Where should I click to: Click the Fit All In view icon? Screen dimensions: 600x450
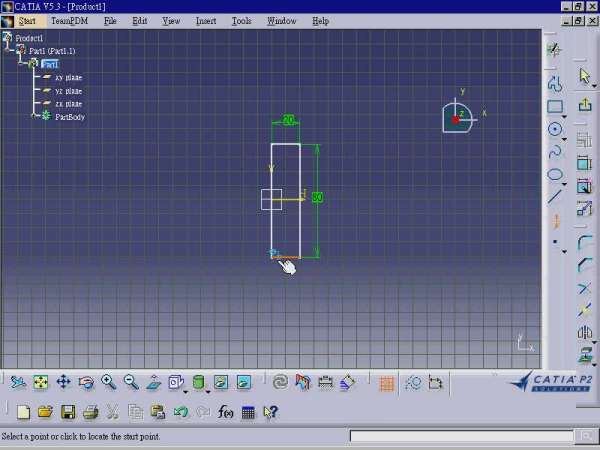tap(41, 382)
